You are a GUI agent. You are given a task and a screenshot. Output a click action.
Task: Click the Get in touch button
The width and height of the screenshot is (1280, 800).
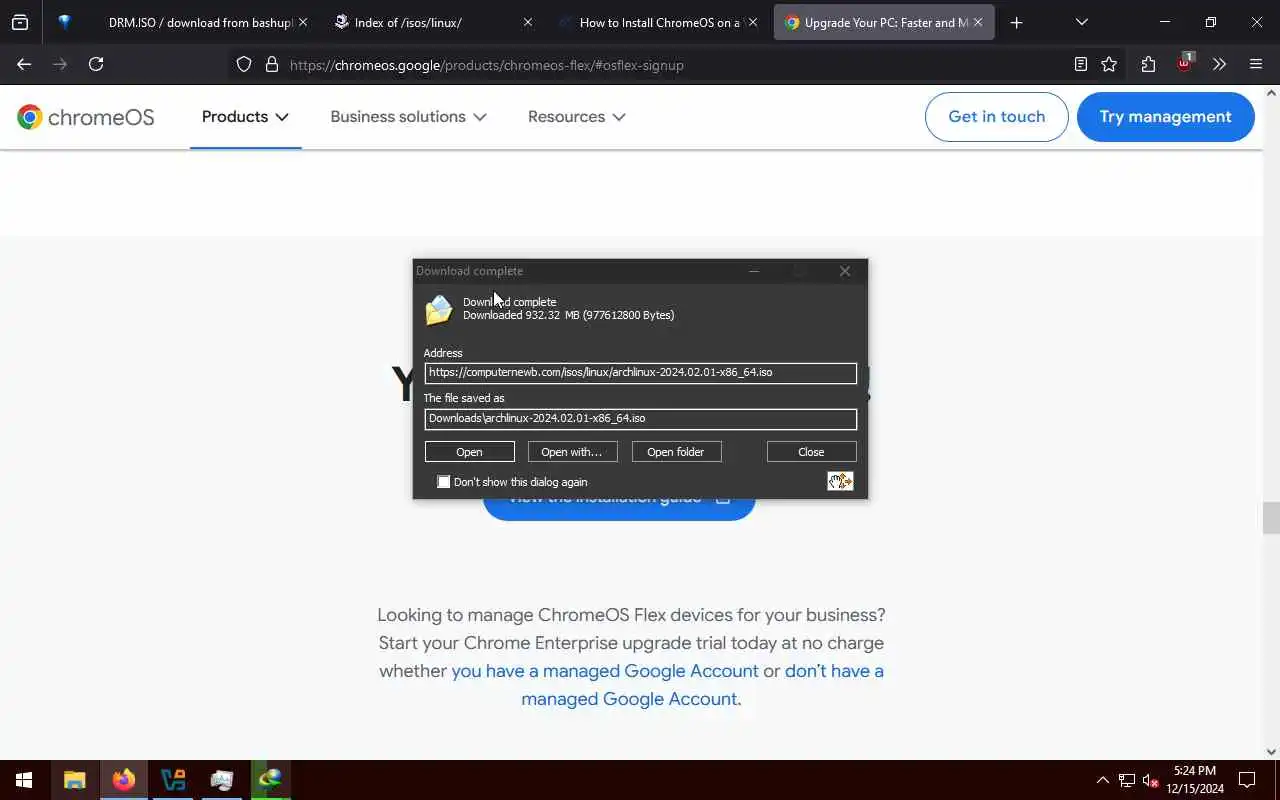tap(996, 117)
